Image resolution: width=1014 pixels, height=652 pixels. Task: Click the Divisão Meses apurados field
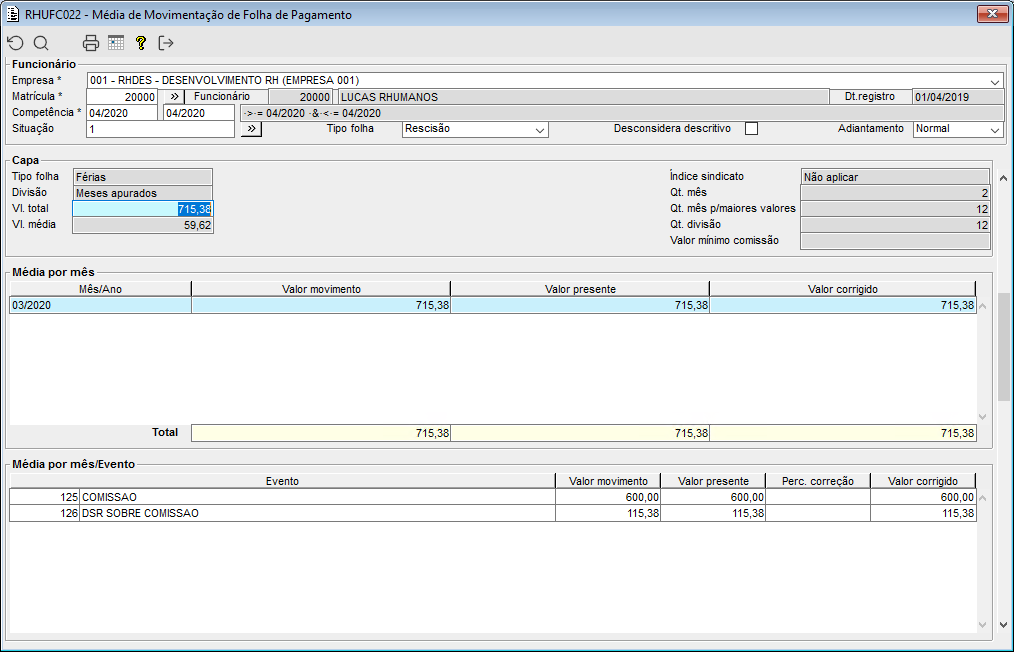(142, 193)
